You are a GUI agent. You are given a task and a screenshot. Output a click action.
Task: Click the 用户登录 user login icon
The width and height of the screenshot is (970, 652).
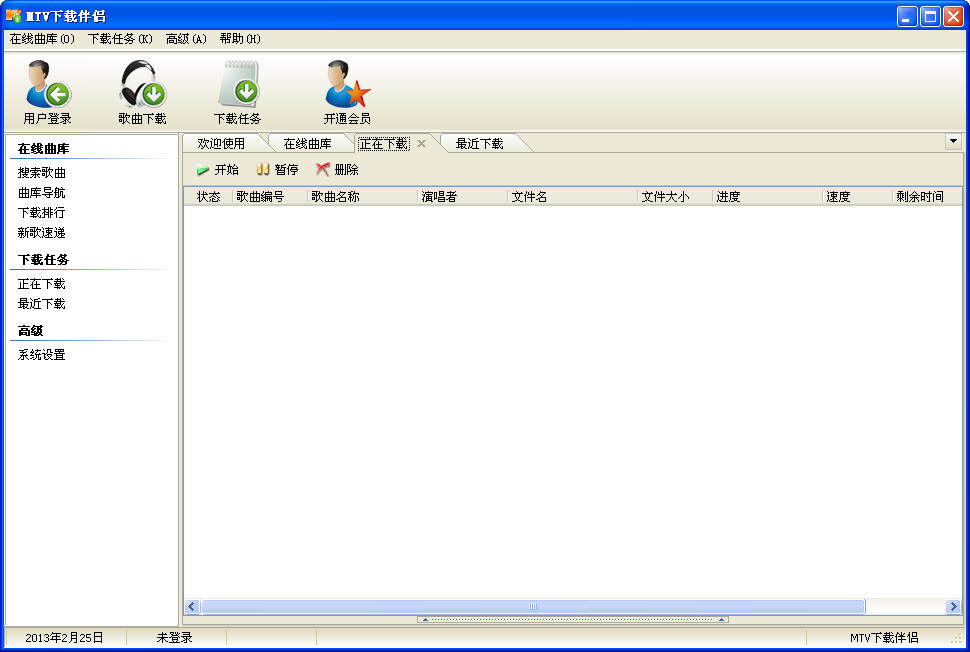pos(47,85)
